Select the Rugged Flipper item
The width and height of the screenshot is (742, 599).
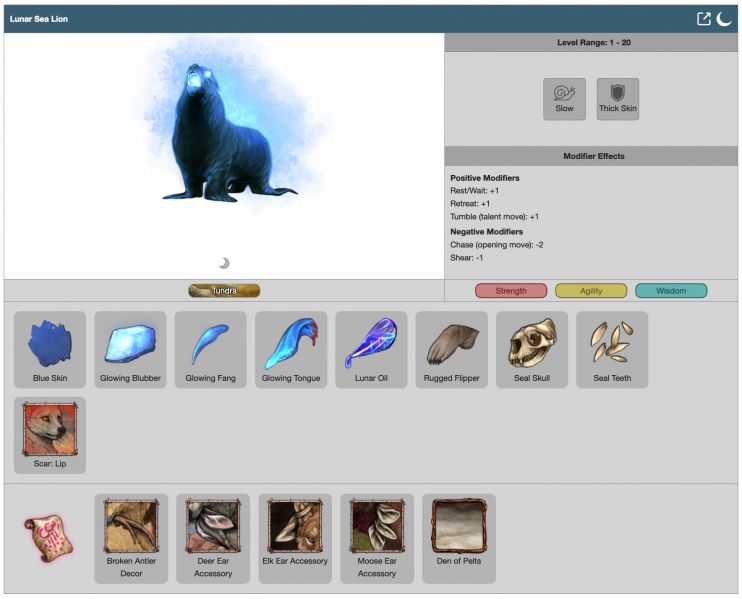click(451, 349)
